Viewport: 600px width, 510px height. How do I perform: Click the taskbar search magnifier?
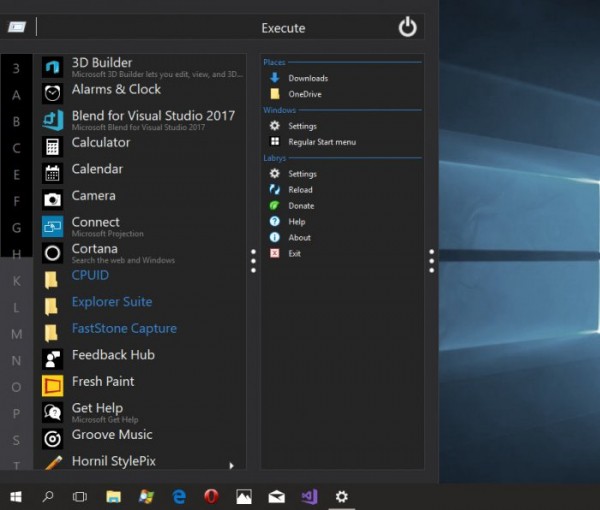click(48, 497)
